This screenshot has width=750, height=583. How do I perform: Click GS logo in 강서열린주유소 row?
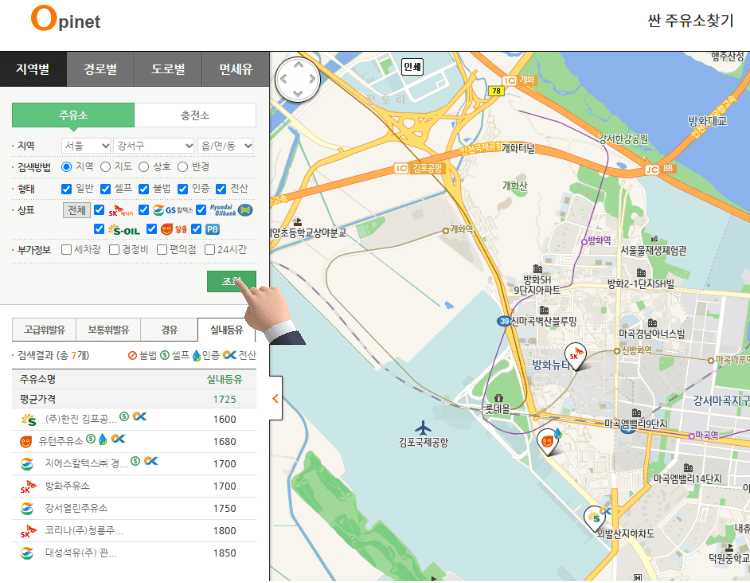click(x=27, y=508)
